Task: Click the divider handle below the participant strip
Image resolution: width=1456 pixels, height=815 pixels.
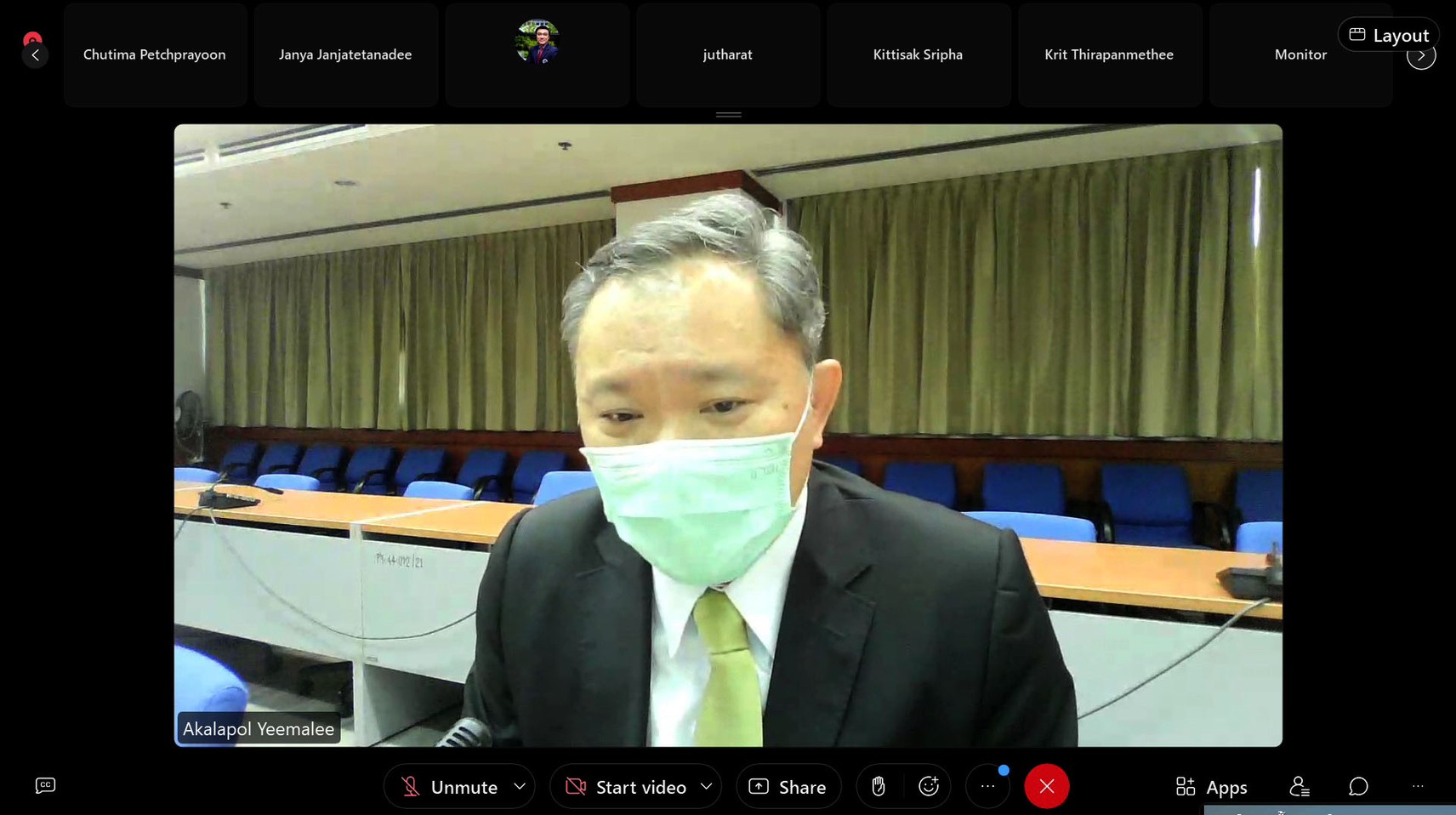Action: pos(728,115)
